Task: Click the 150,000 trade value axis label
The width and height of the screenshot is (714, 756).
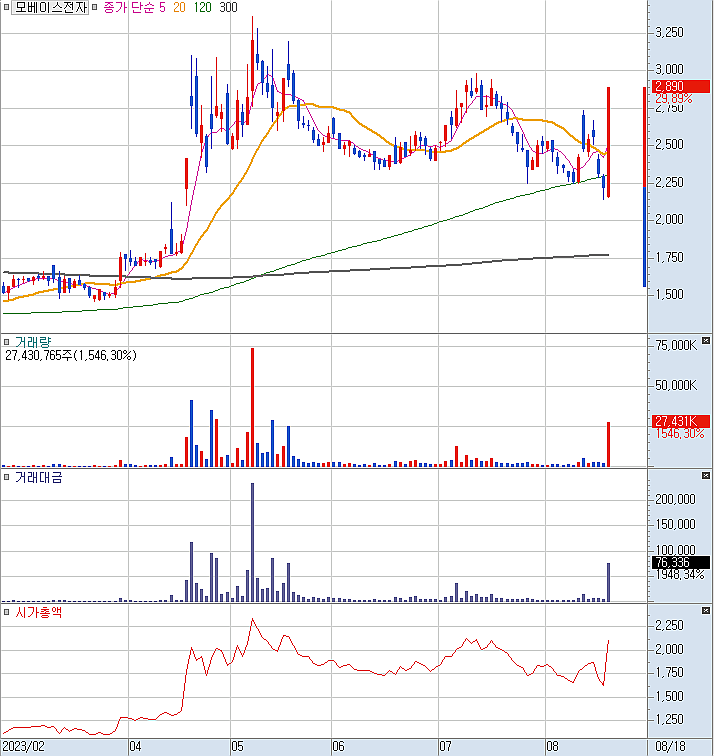Action: [675, 524]
